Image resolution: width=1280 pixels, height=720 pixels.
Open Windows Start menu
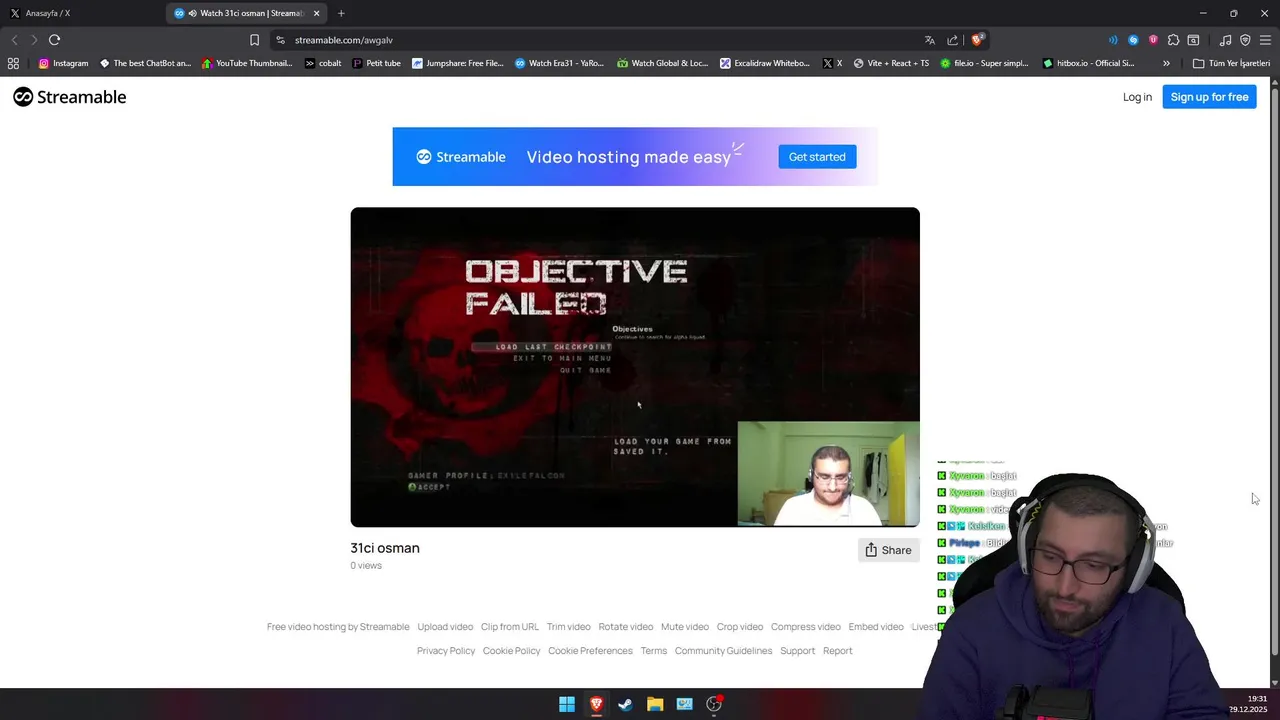tap(567, 704)
